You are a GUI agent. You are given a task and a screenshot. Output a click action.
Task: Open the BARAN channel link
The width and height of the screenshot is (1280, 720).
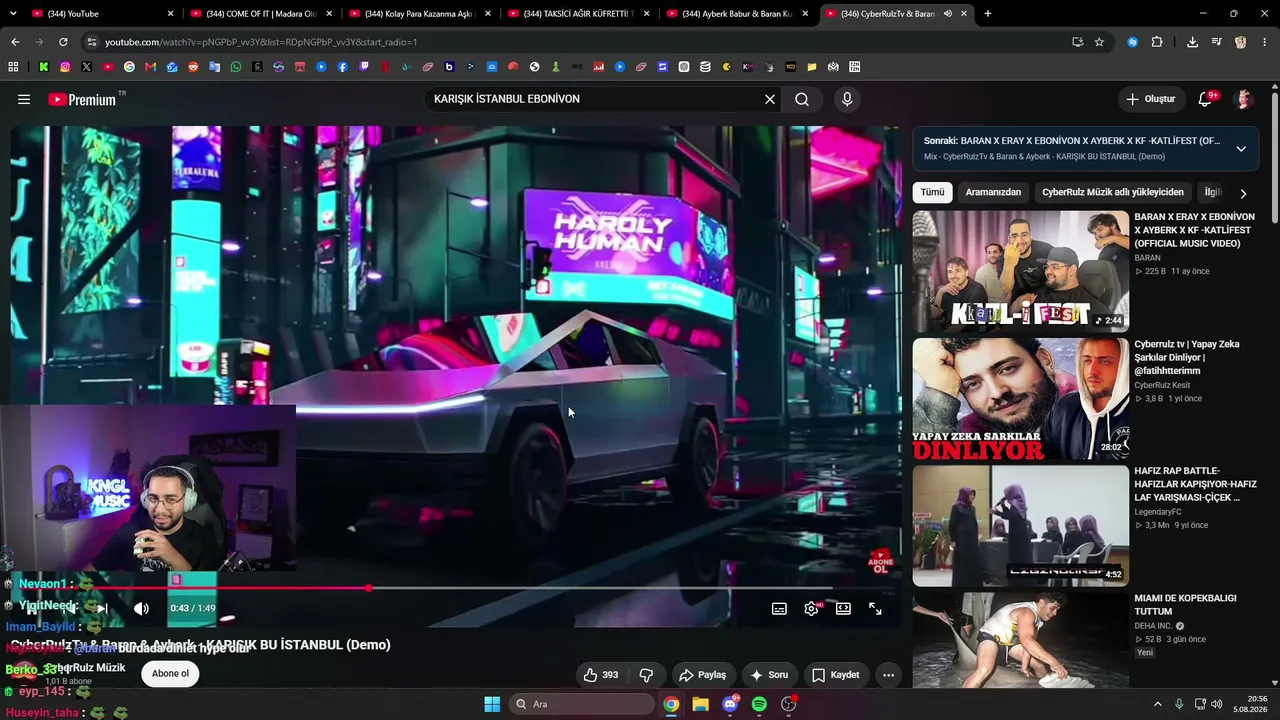[x=1147, y=258]
